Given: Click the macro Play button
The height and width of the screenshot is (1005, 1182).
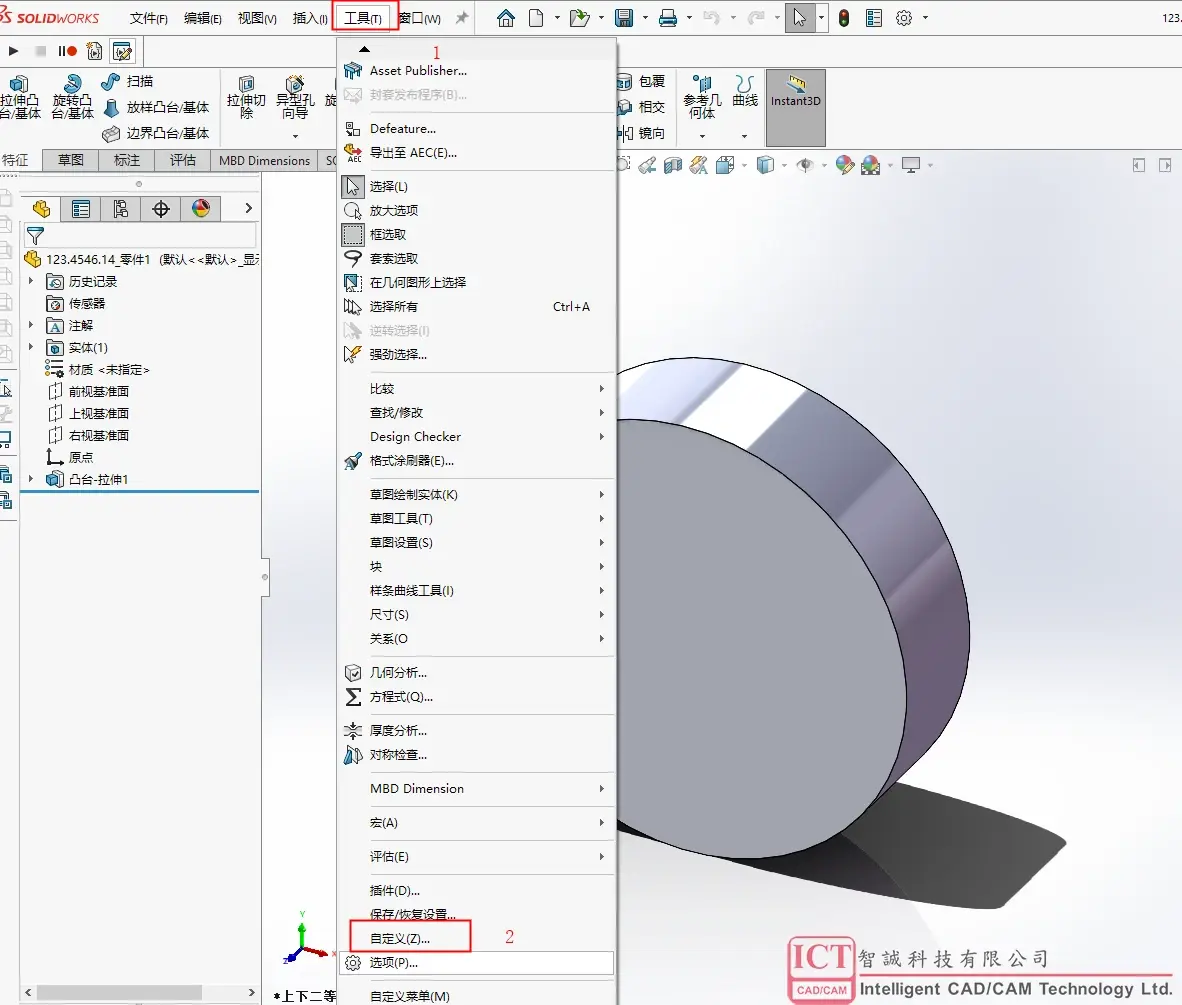Looking at the screenshot, I should 13,51.
